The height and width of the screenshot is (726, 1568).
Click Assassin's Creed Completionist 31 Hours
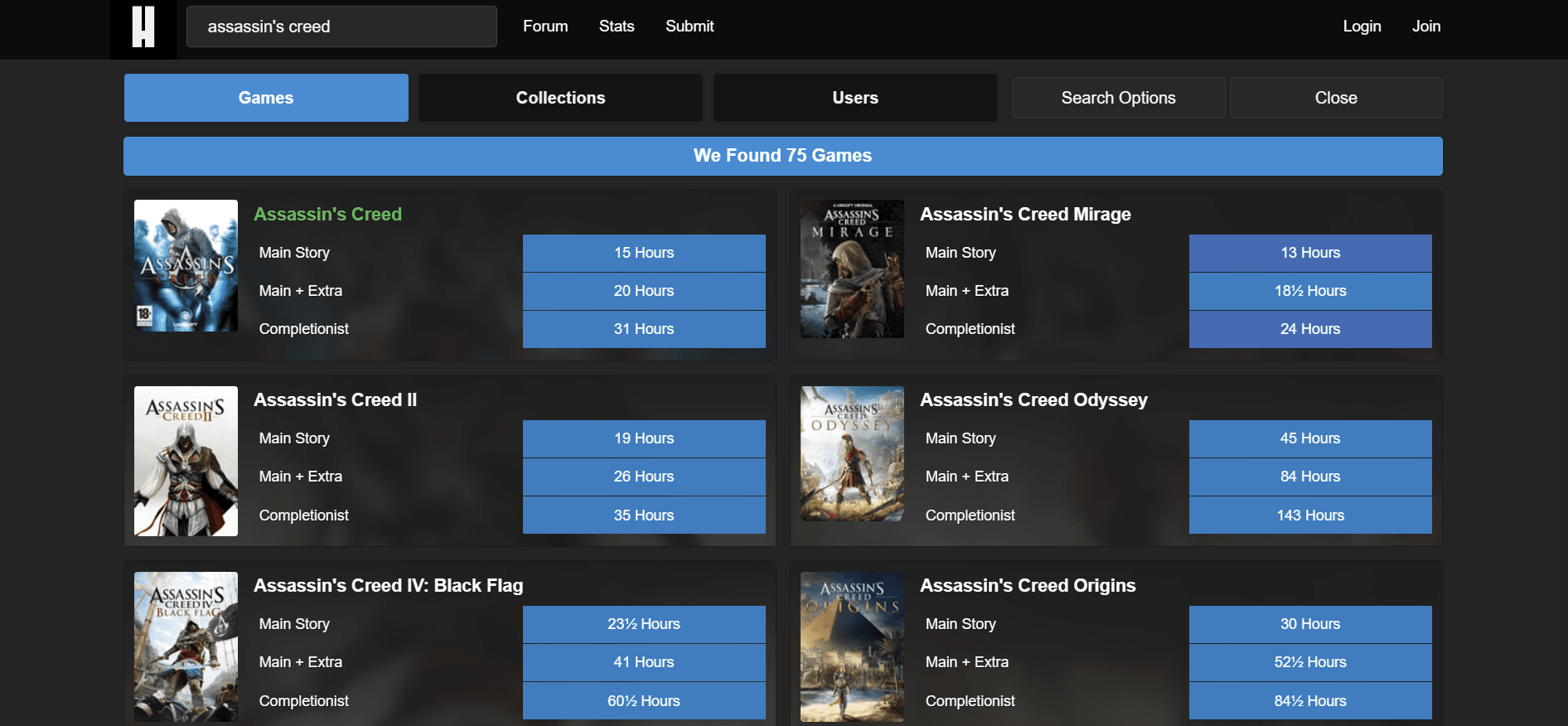tap(644, 329)
